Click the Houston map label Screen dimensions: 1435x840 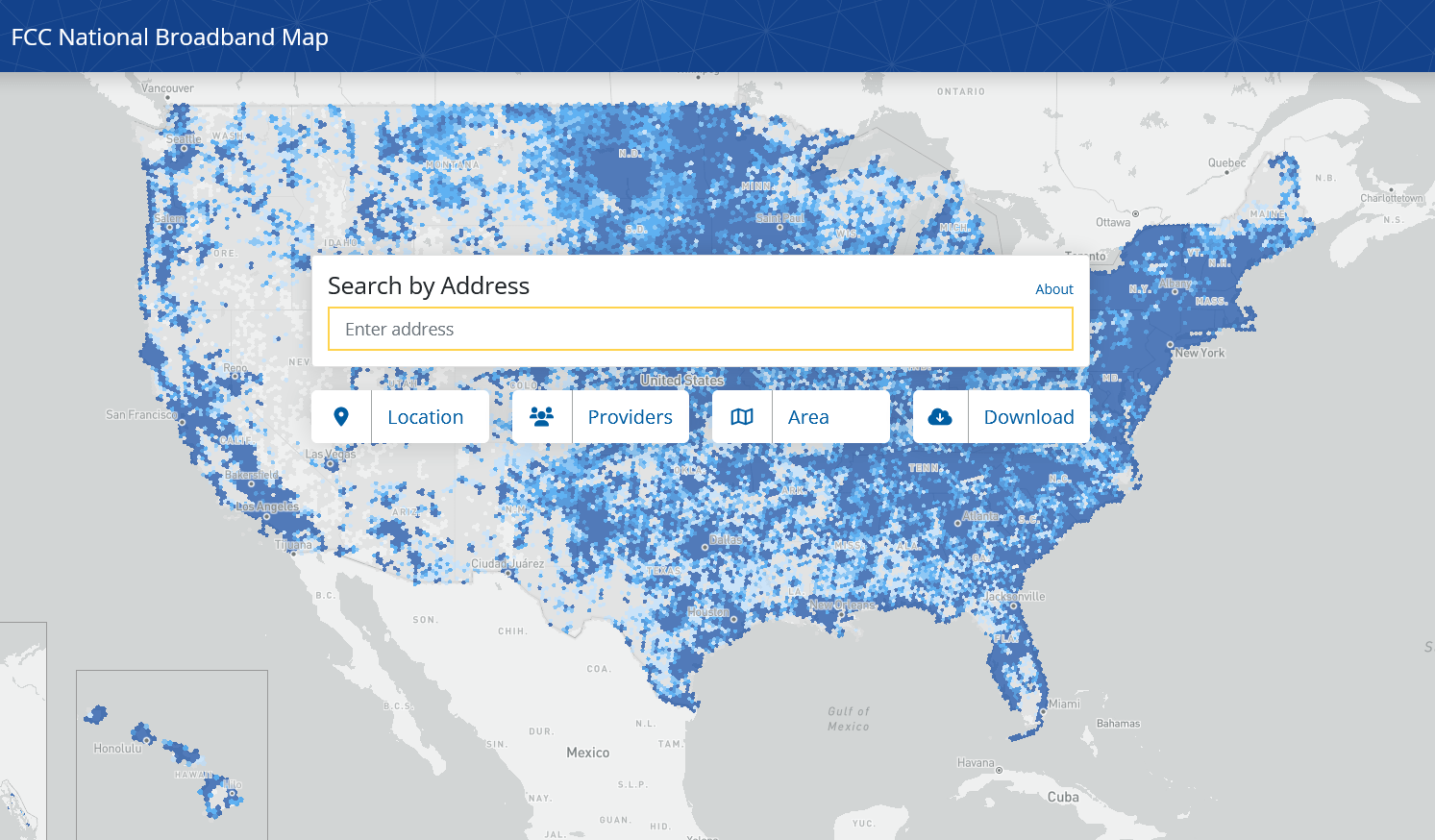coord(708,612)
